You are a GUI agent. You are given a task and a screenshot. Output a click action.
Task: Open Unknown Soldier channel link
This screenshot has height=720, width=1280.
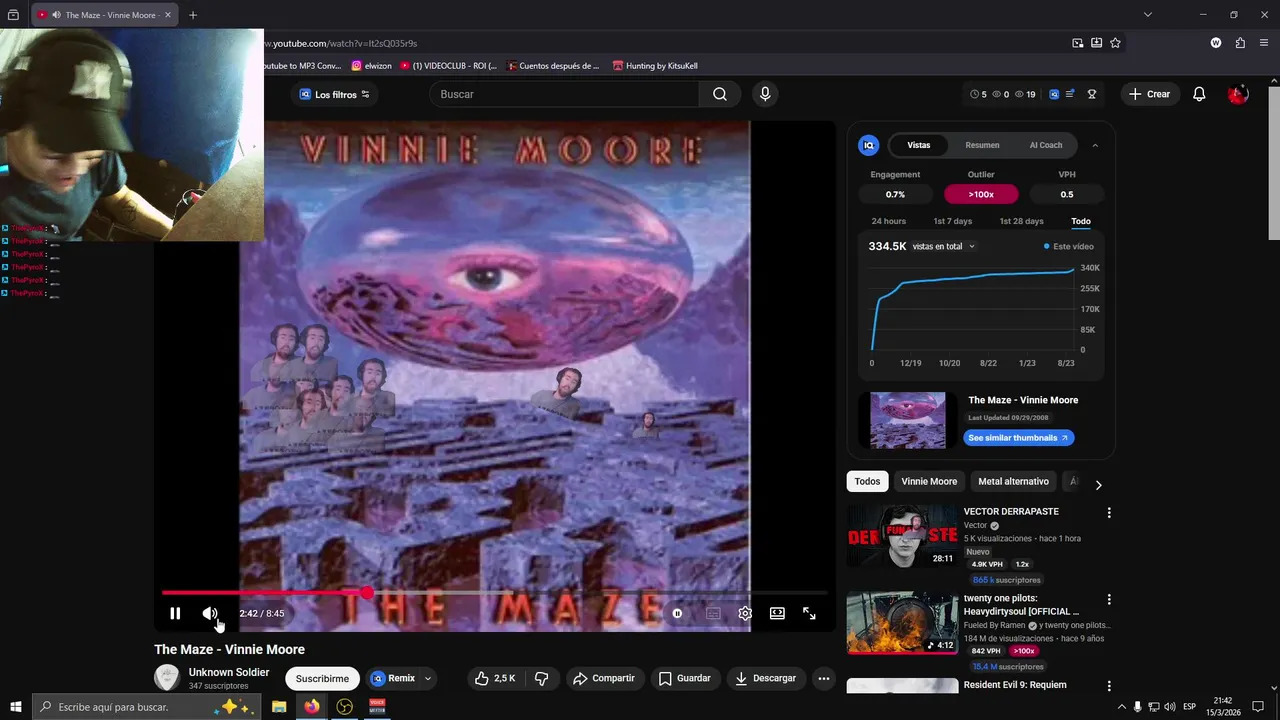click(x=229, y=672)
